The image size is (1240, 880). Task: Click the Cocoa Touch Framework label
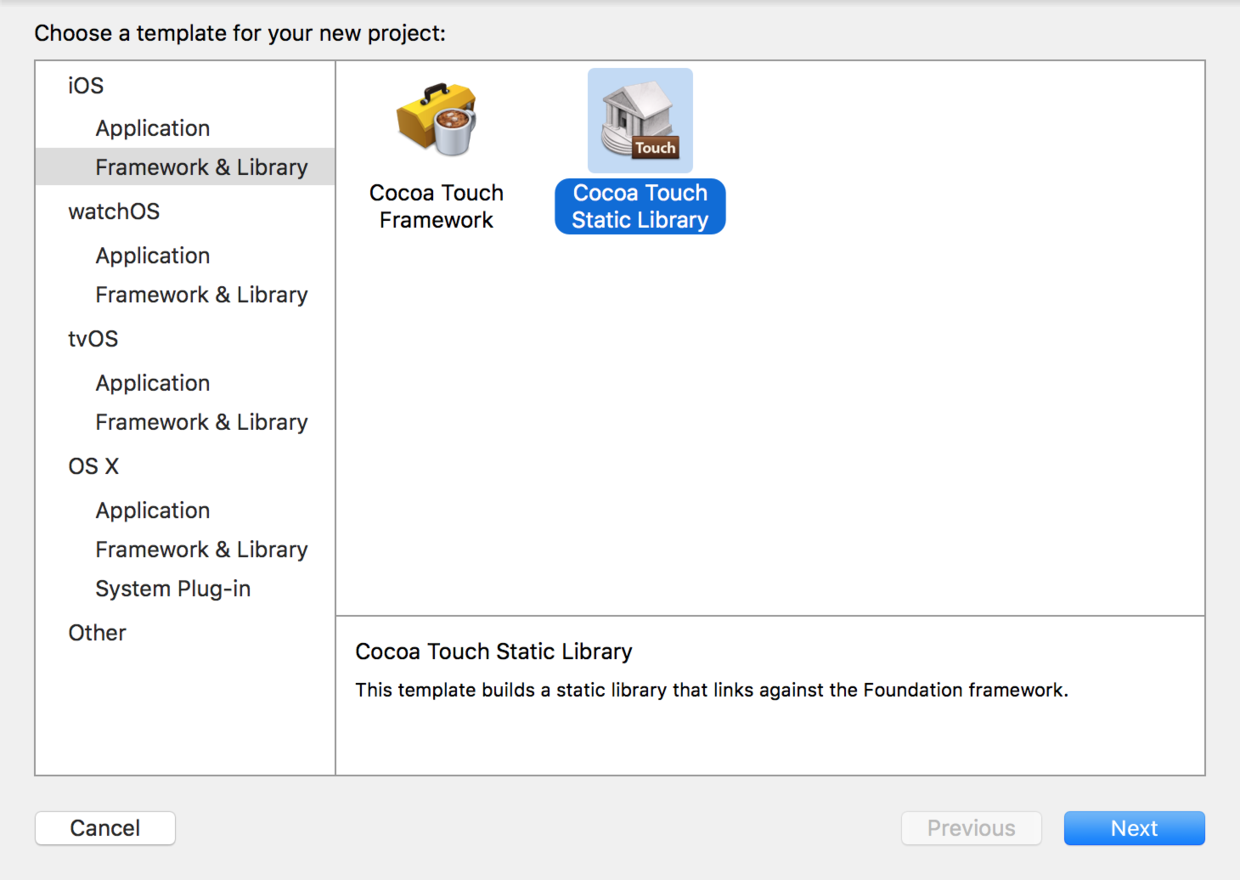pos(437,206)
